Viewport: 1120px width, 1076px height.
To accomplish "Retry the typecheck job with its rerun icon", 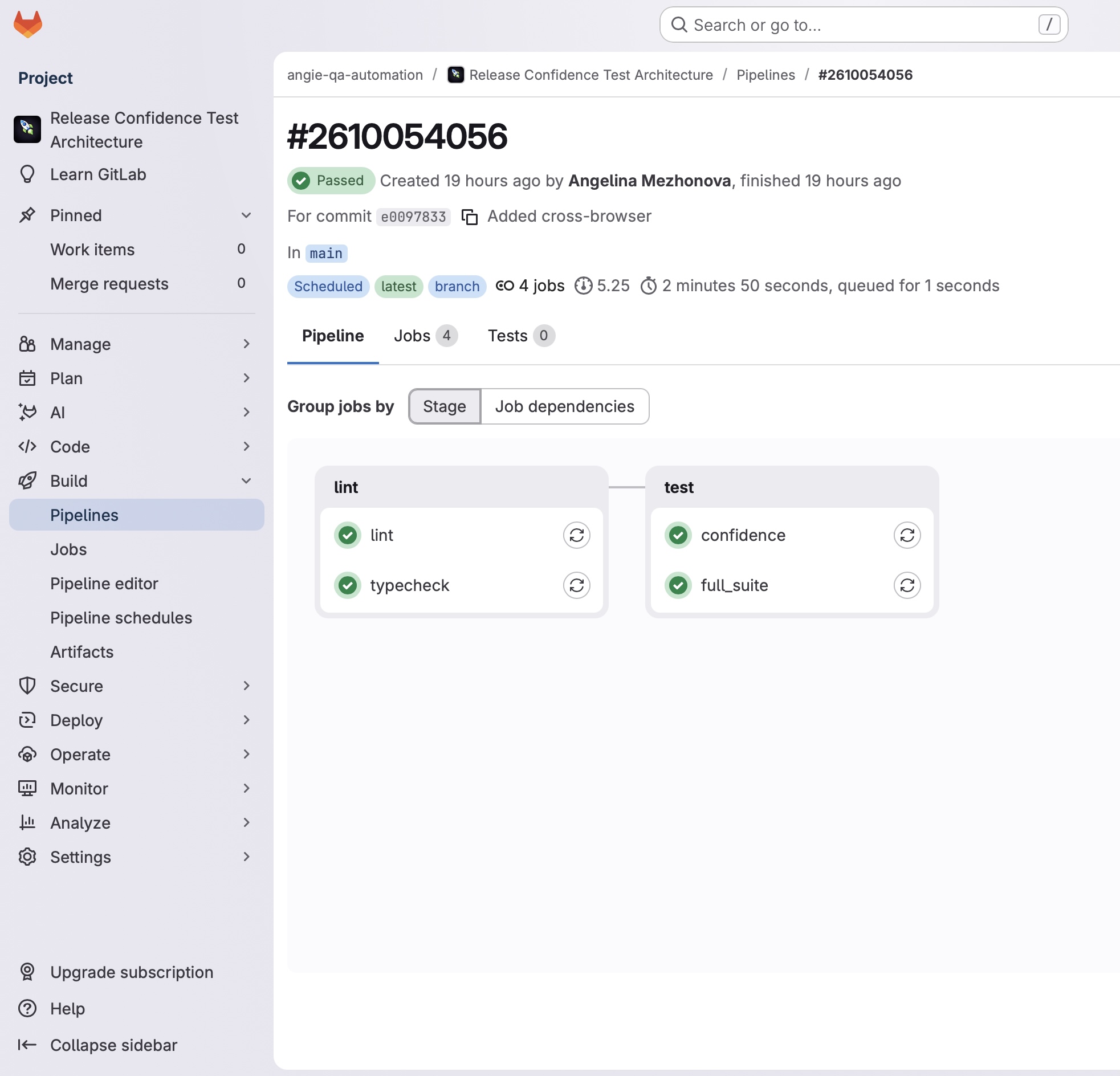I will tap(576, 585).
